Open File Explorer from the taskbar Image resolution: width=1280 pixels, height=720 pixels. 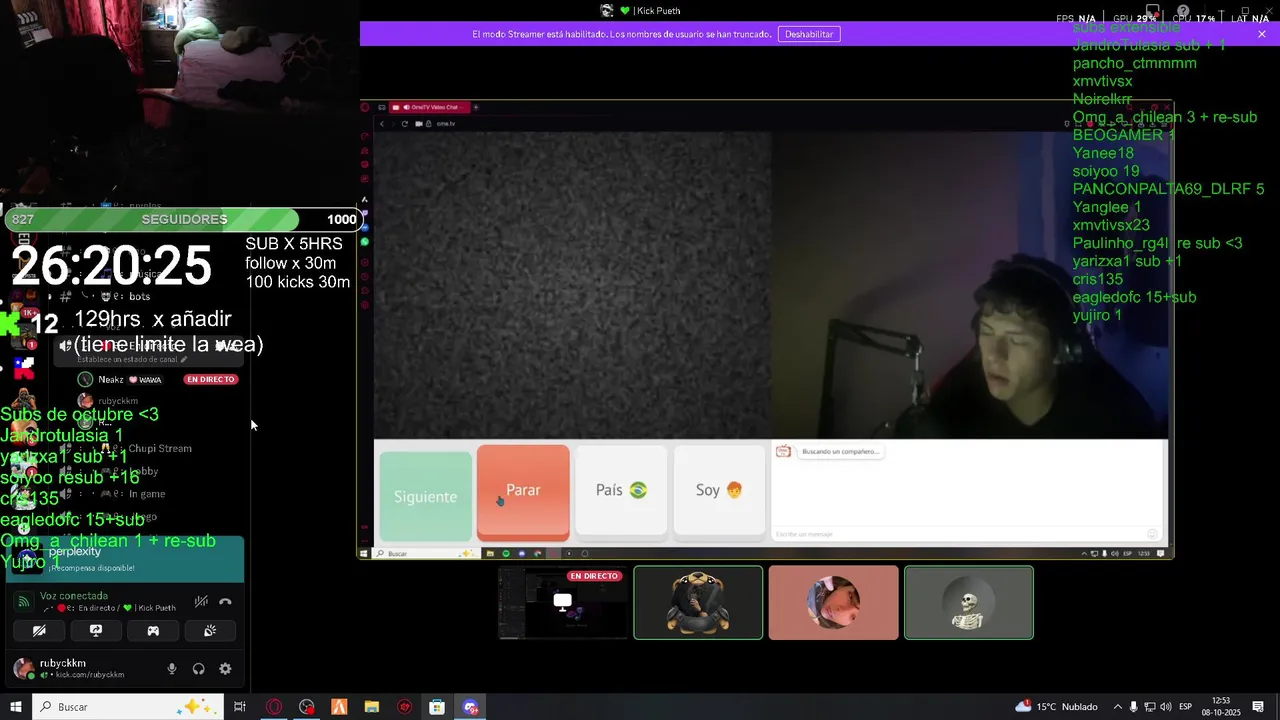tap(372, 707)
